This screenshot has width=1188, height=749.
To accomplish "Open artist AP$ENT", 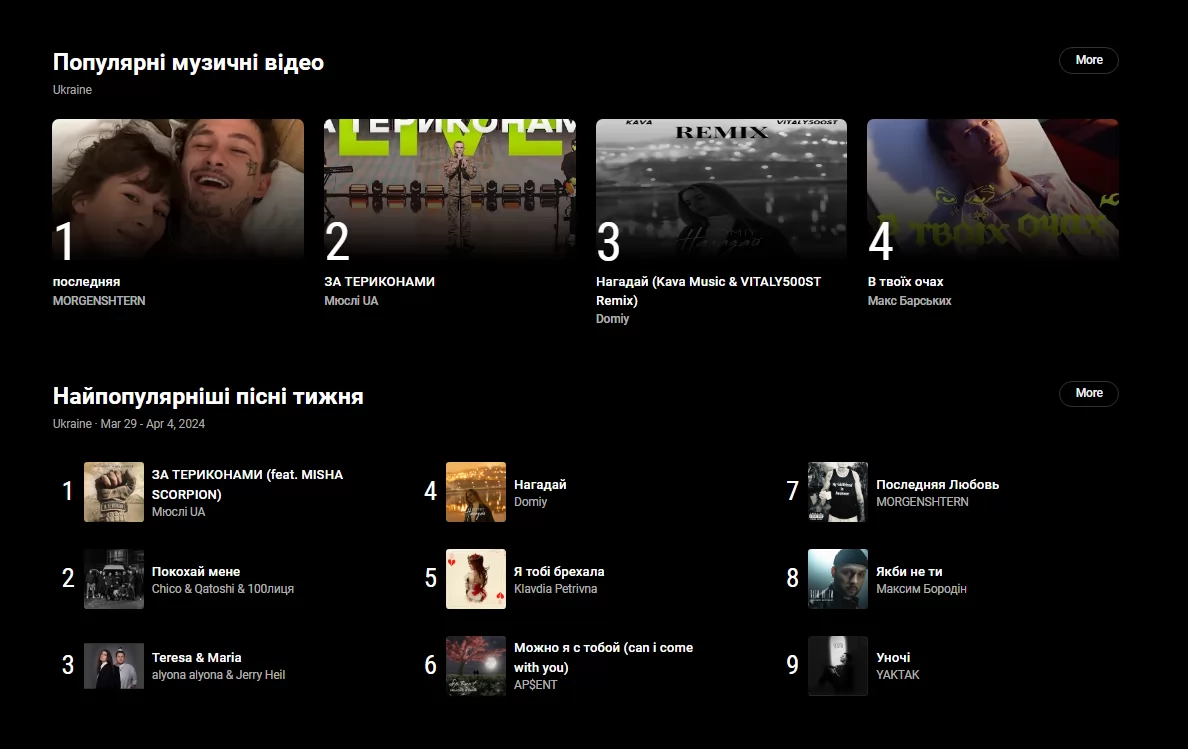I will click(536, 685).
